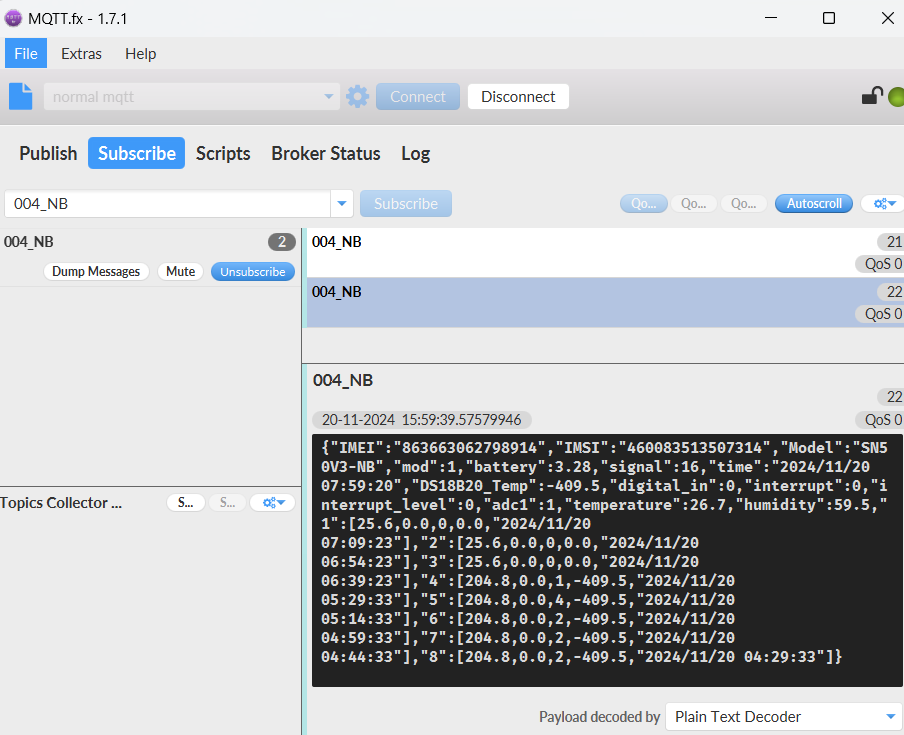Click the 22 badge in message details pane

pyautogui.click(x=892, y=397)
